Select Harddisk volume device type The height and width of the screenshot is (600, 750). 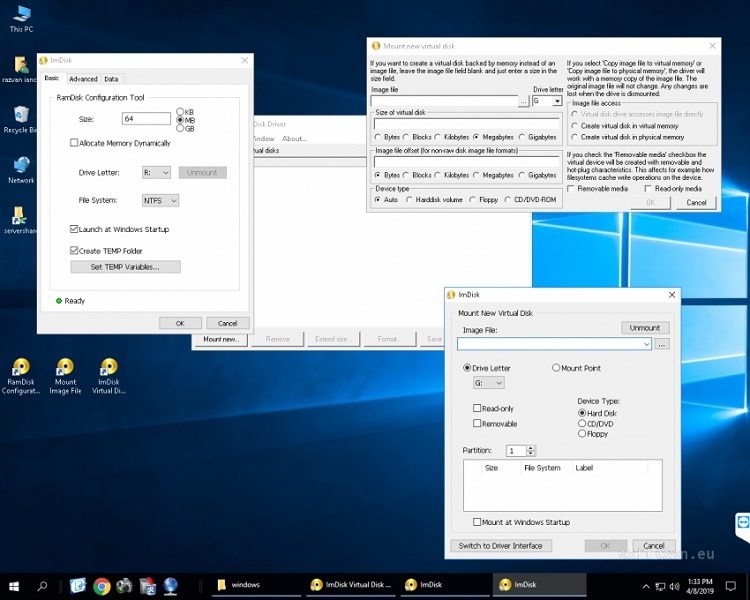409,200
